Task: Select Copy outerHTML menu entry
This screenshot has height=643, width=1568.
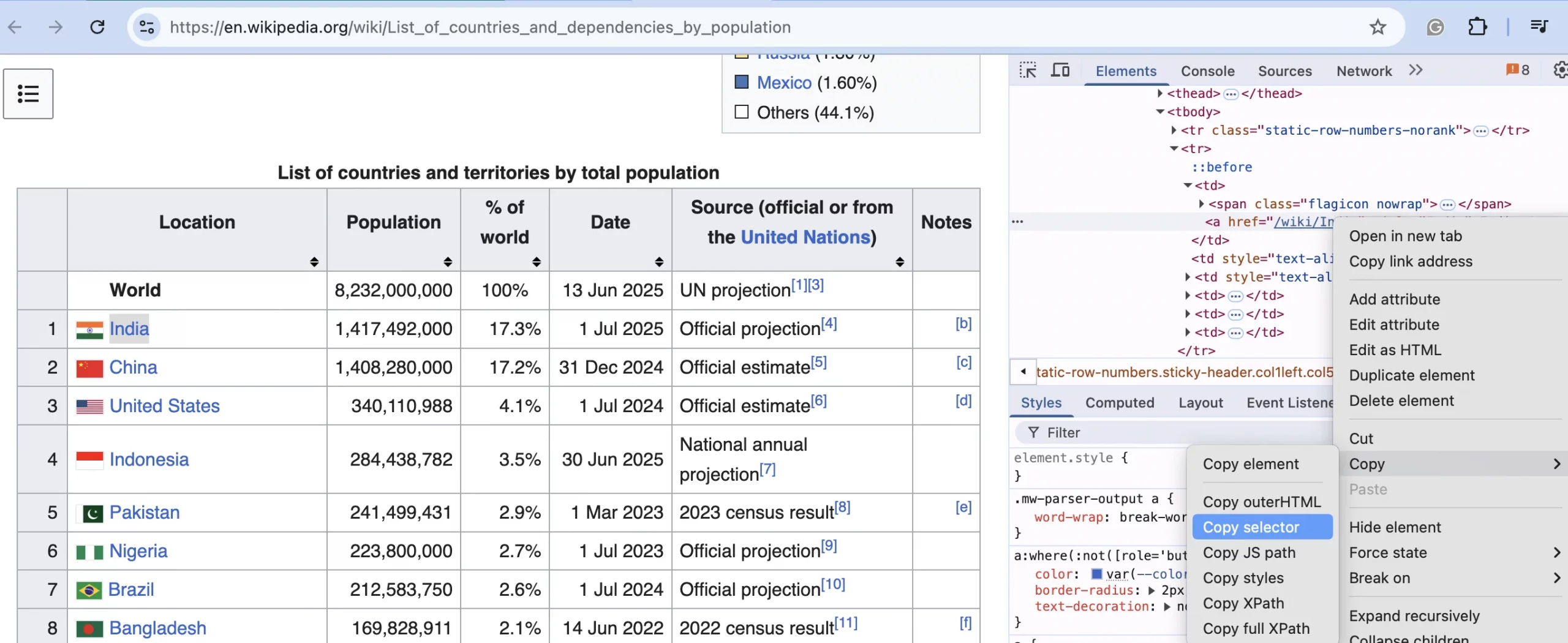Action: coord(1262,502)
